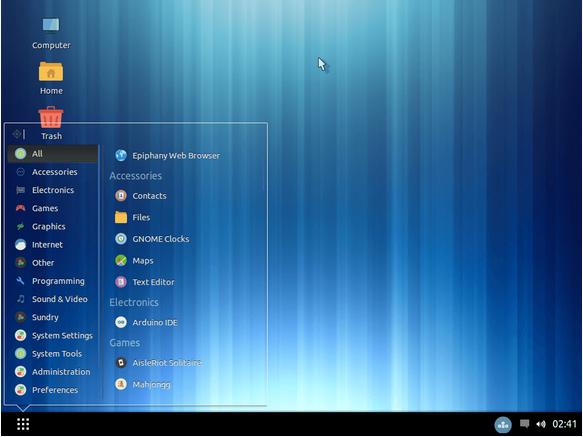
Task: Open the Computer desktop icon
Action: (x=51, y=33)
